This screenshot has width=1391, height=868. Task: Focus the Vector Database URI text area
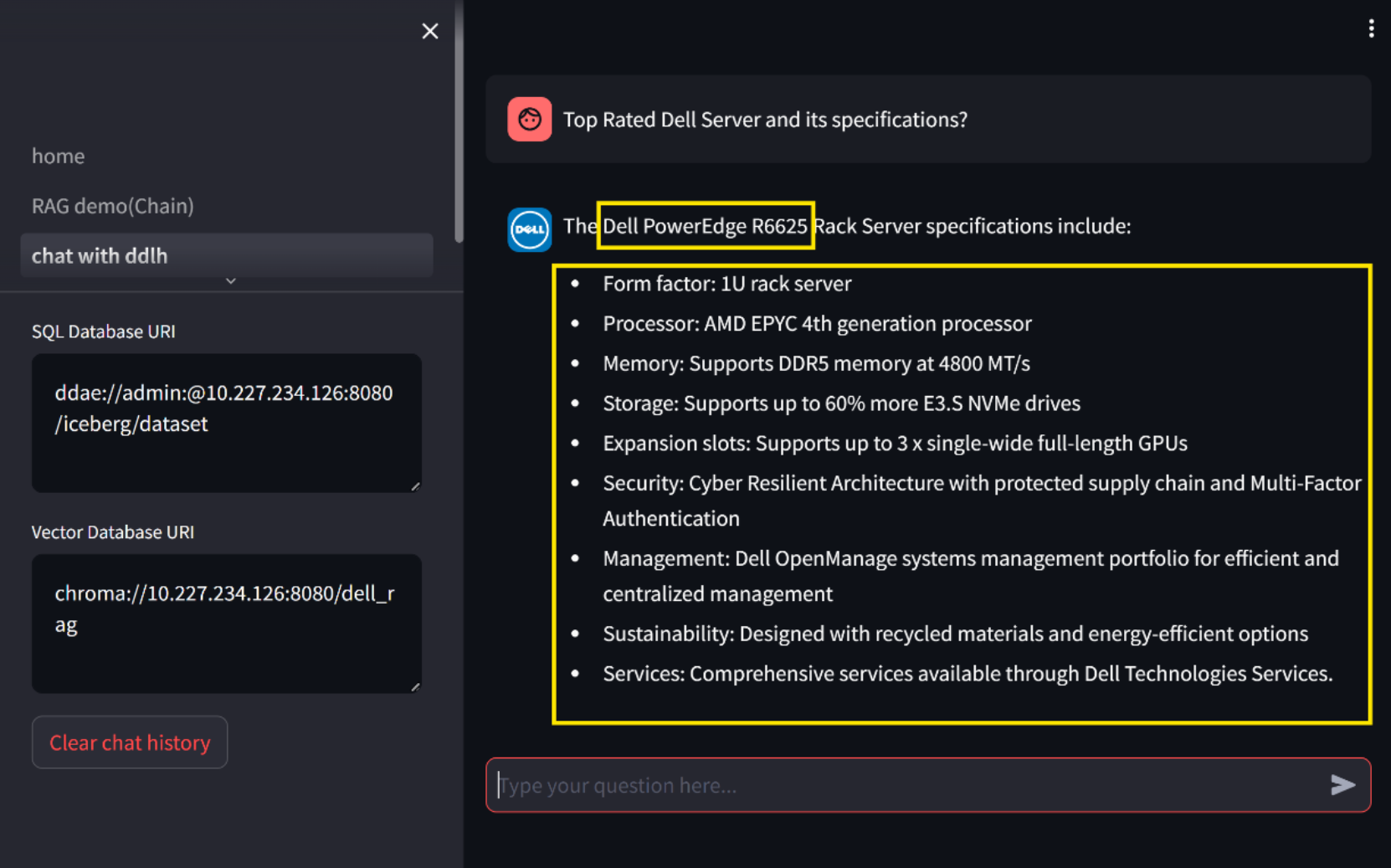[226, 624]
